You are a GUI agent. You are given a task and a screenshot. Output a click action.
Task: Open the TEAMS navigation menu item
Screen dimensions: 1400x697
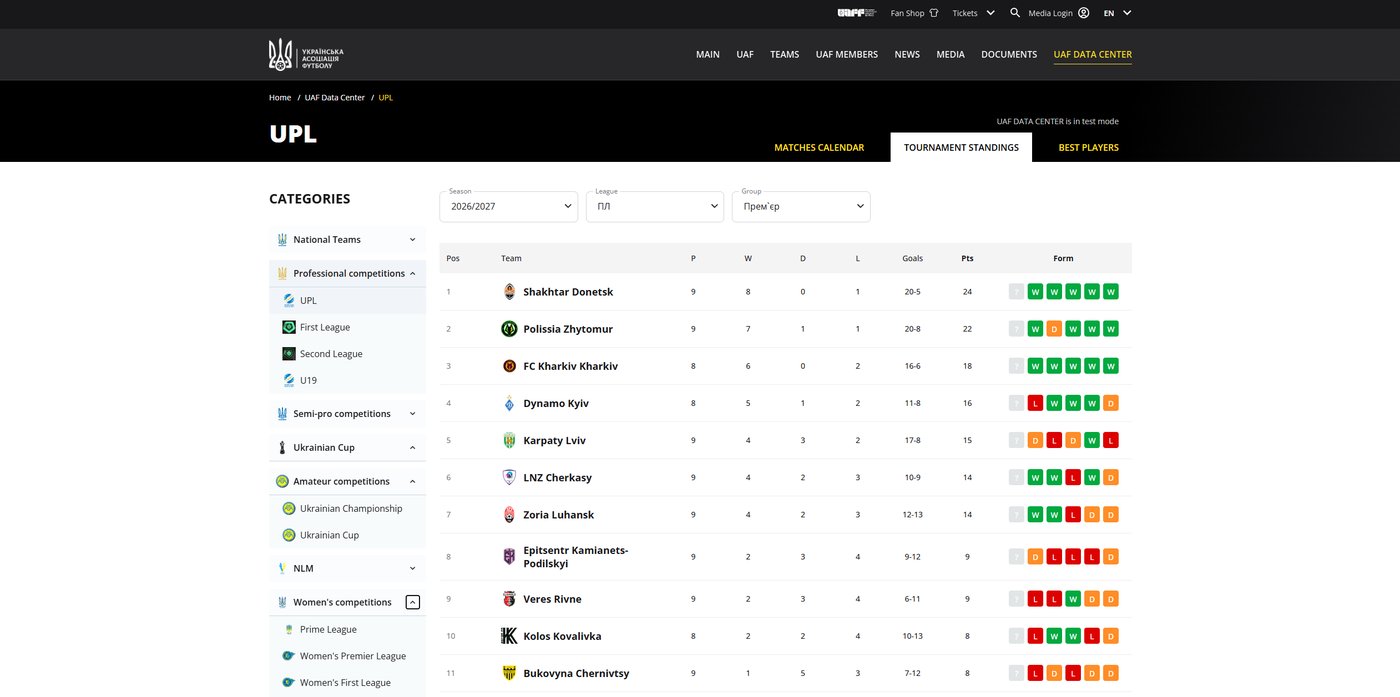click(785, 54)
